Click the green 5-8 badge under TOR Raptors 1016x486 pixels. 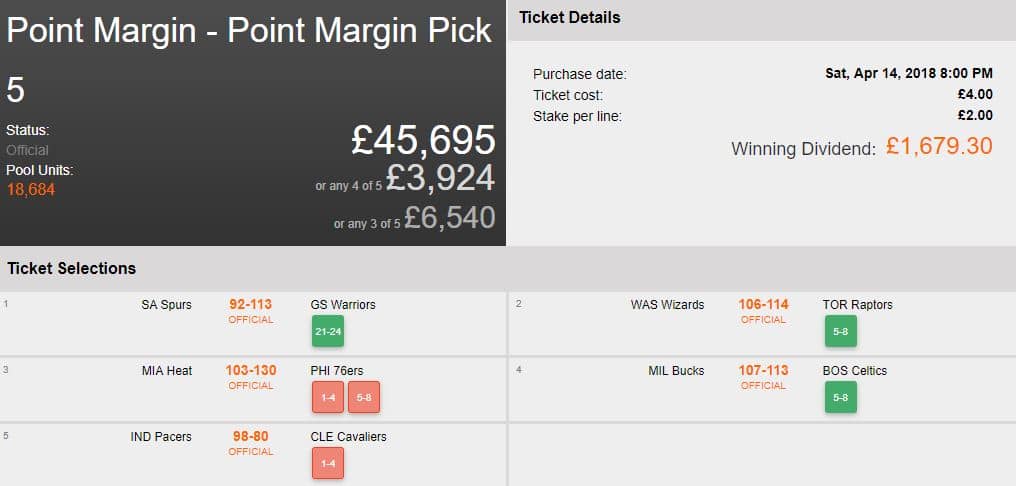840,331
